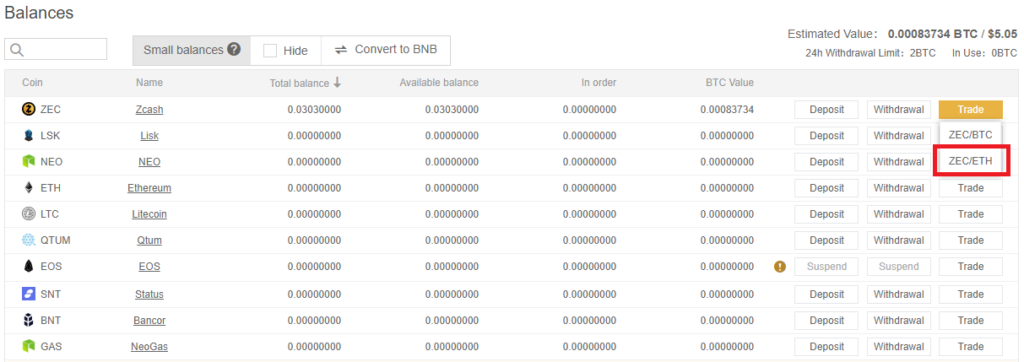This screenshot has width=1024, height=362.
Task: Click Withdrawal for ZEC
Action: coord(899,109)
